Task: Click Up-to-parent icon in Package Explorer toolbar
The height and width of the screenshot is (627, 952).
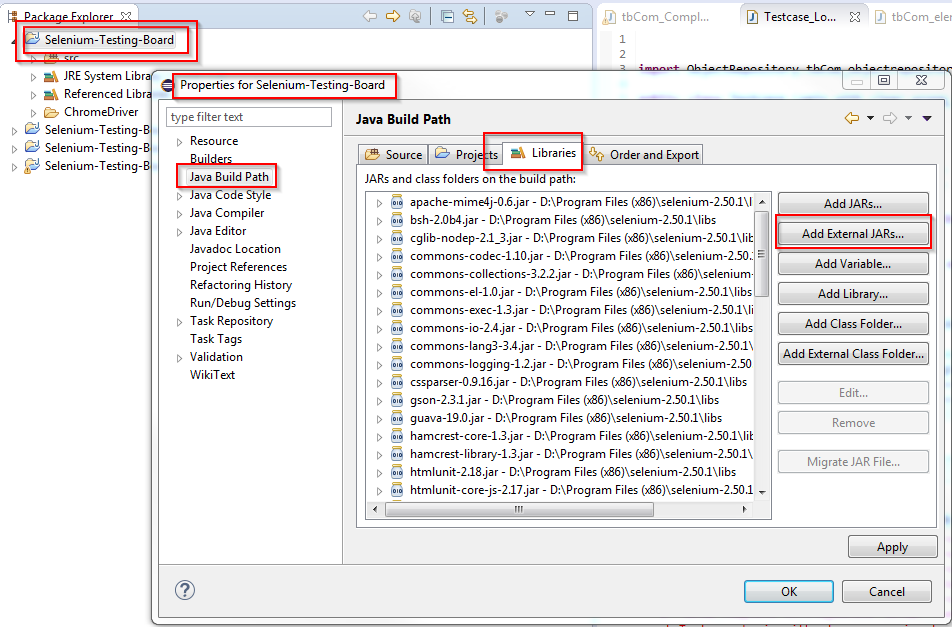Action: (415, 16)
